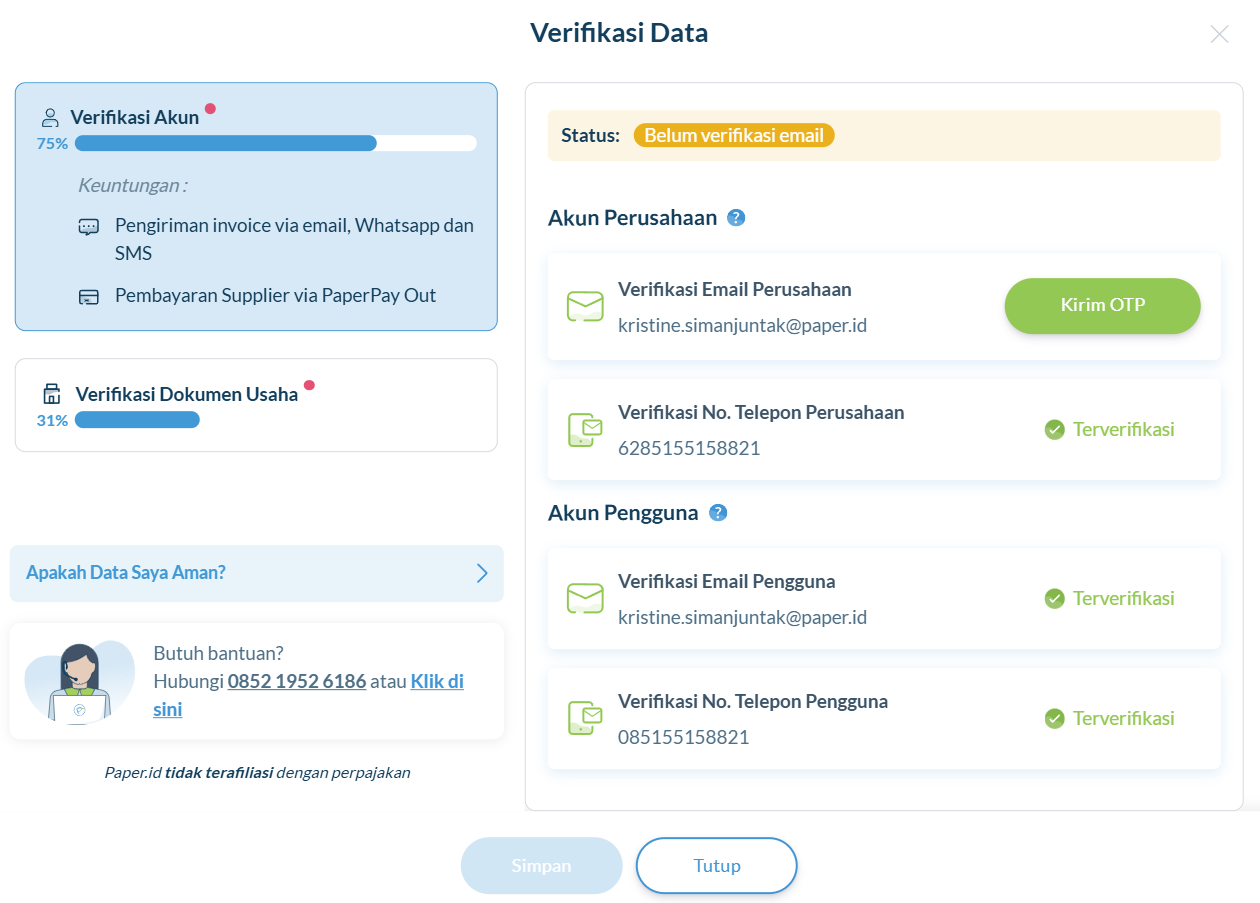The image size is (1260, 903).
Task: Click envelope icon for Verifikasi Email Perusahaan
Action: (585, 306)
